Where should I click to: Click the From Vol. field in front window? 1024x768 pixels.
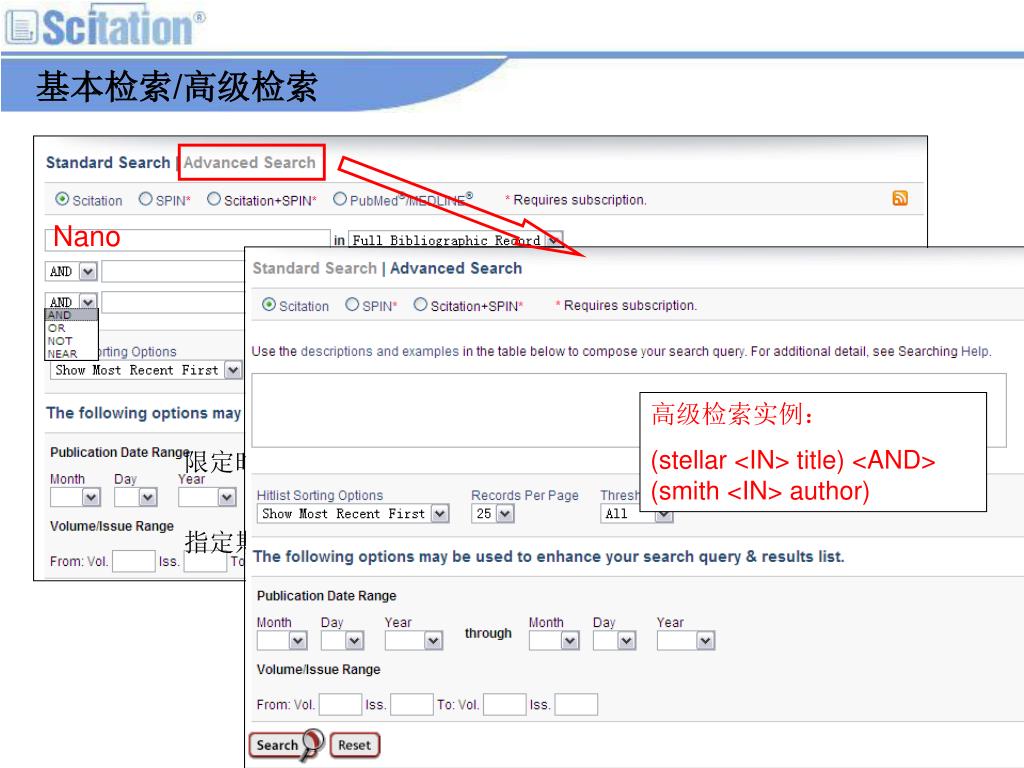click(x=340, y=705)
